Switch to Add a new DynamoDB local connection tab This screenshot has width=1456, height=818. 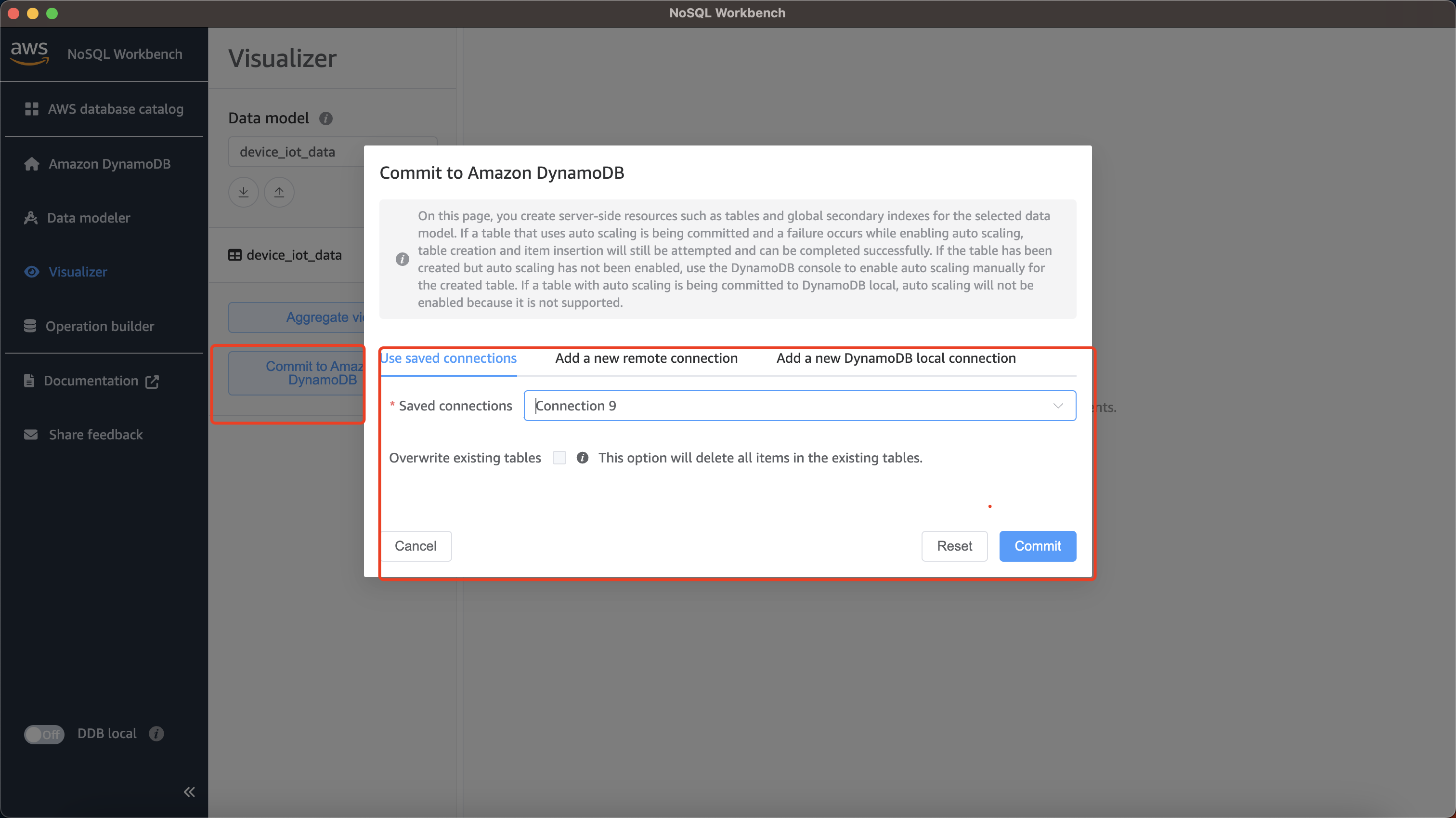pyautogui.click(x=896, y=358)
